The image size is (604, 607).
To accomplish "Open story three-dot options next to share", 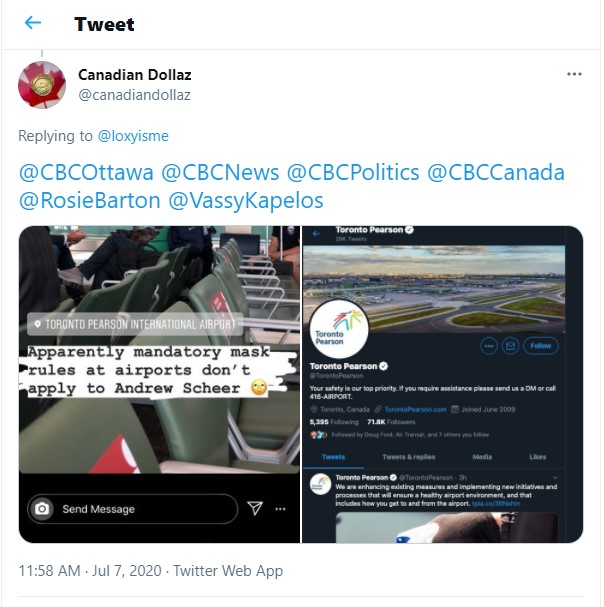I will tap(280, 509).
